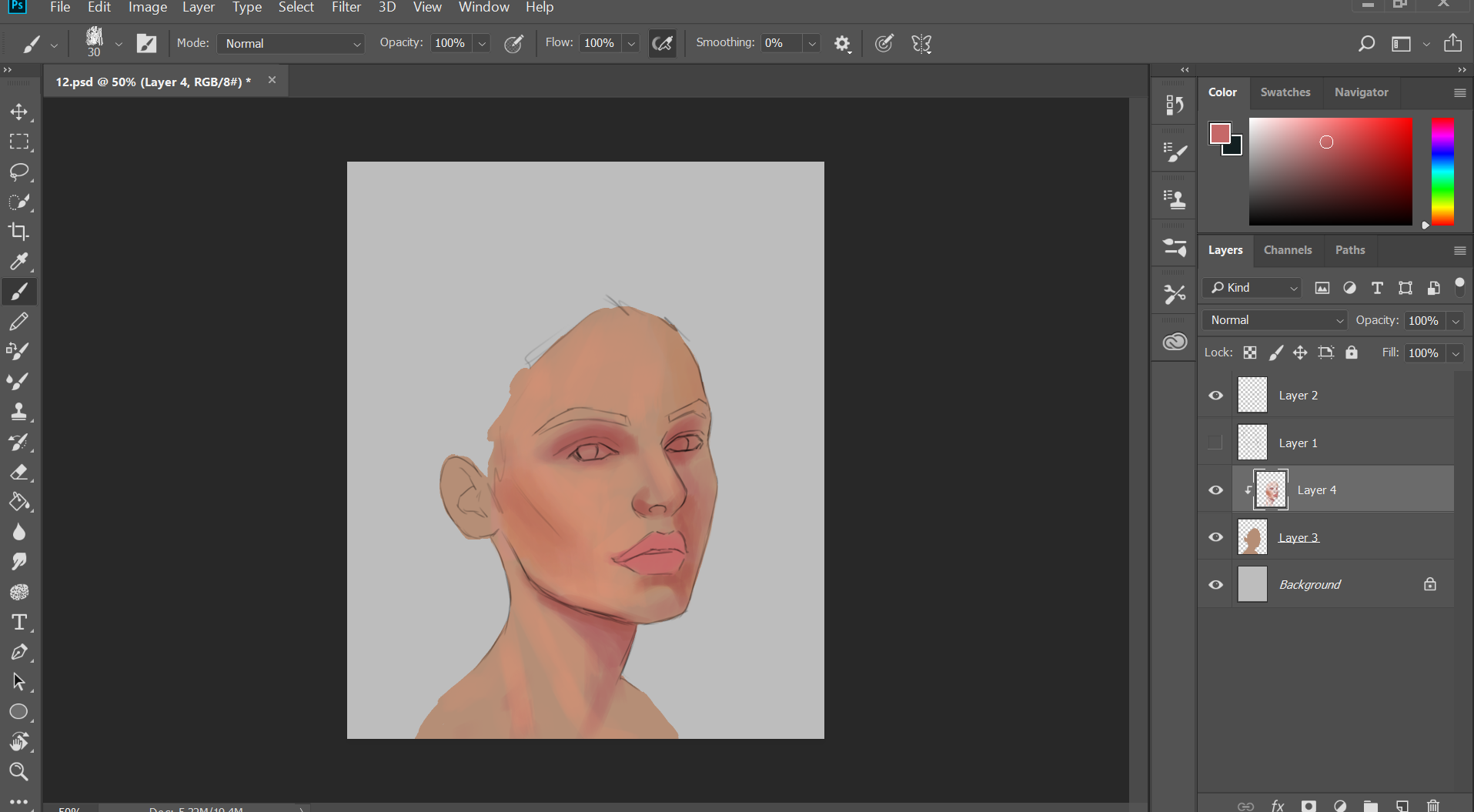Viewport: 1474px width, 812px height.
Task: Click the Layer 4 thumbnail
Action: click(x=1271, y=490)
